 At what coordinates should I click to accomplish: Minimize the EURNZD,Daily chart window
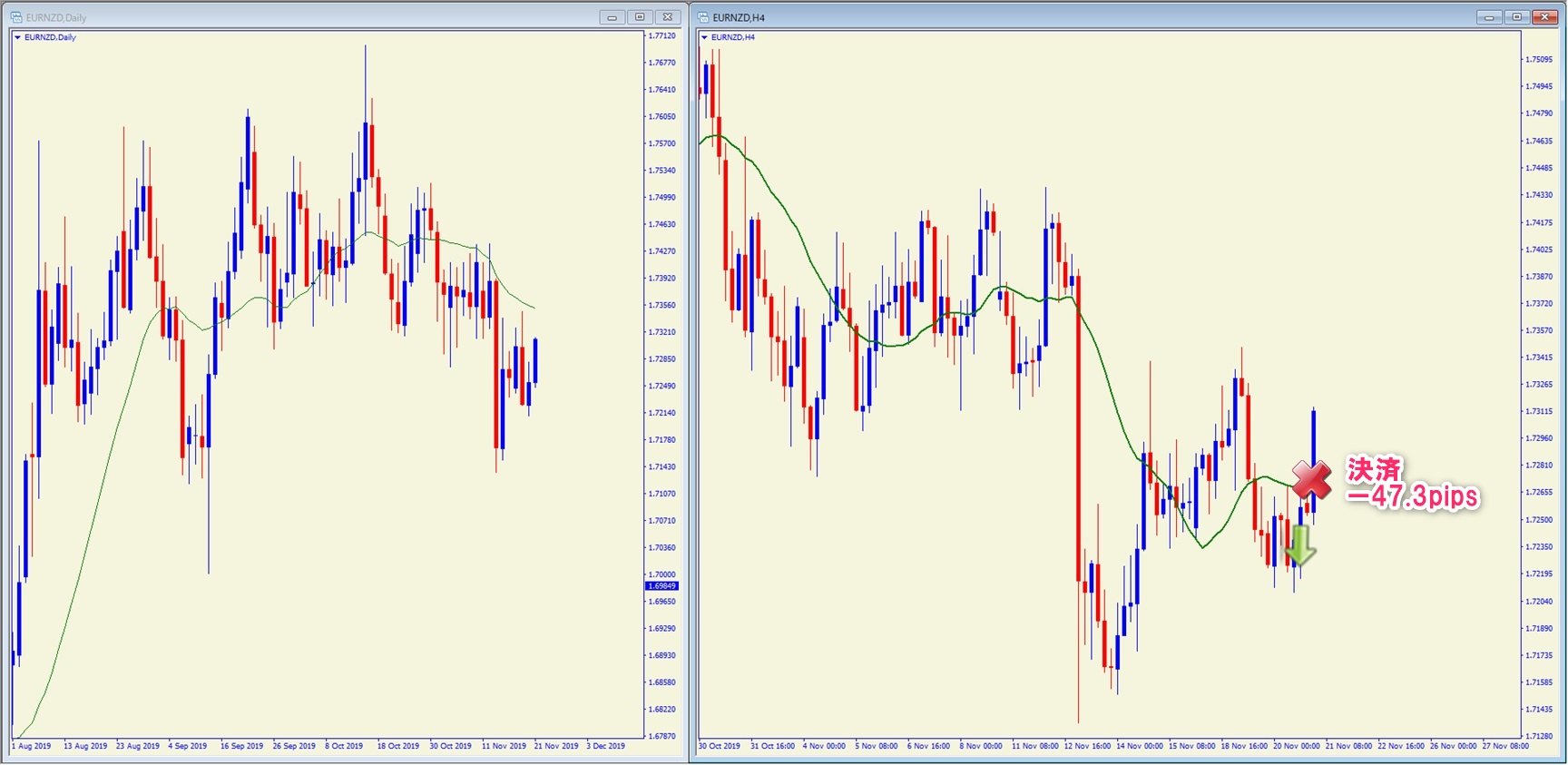[612, 17]
